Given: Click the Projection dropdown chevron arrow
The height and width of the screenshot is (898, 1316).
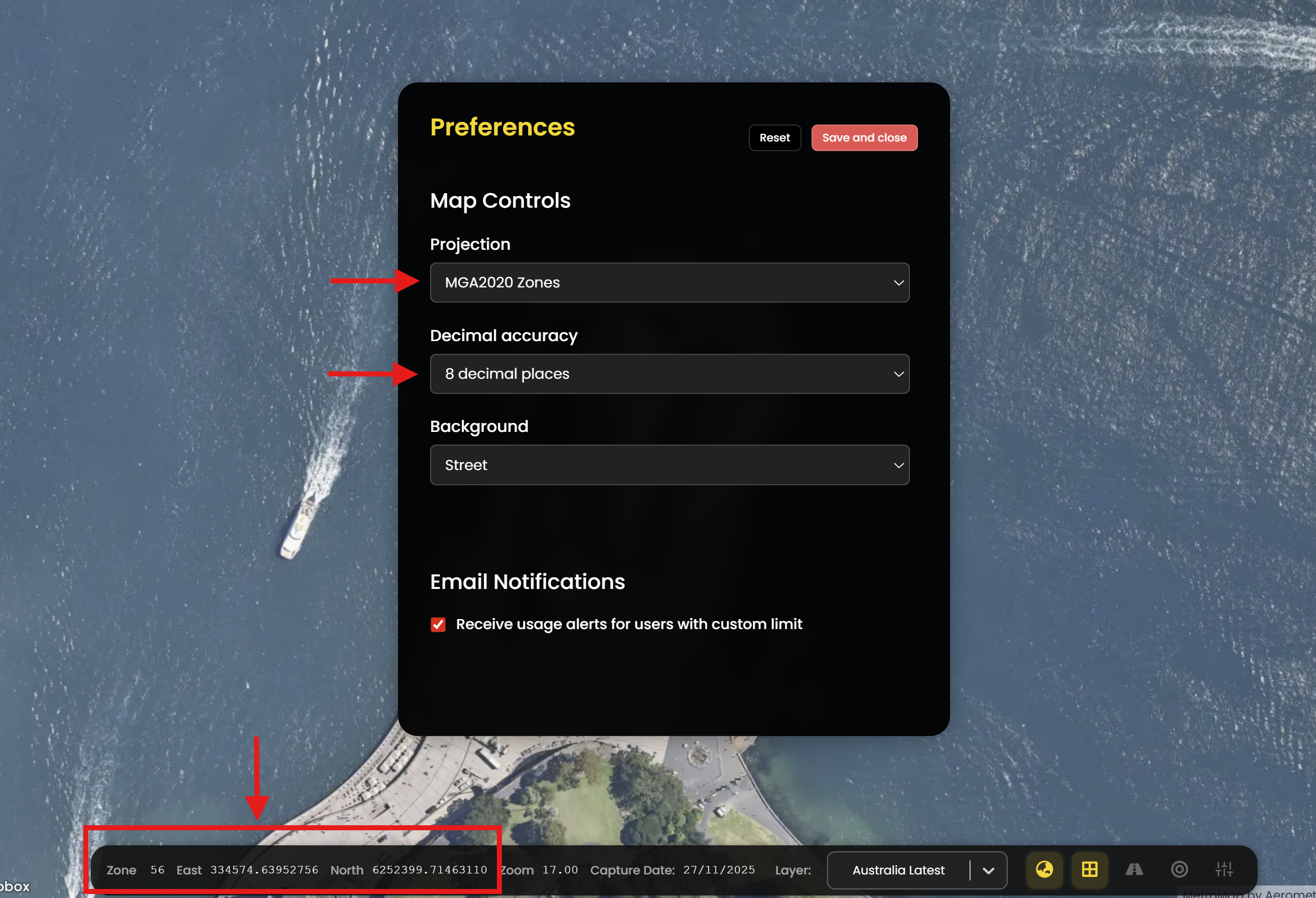Looking at the screenshot, I should coord(898,282).
